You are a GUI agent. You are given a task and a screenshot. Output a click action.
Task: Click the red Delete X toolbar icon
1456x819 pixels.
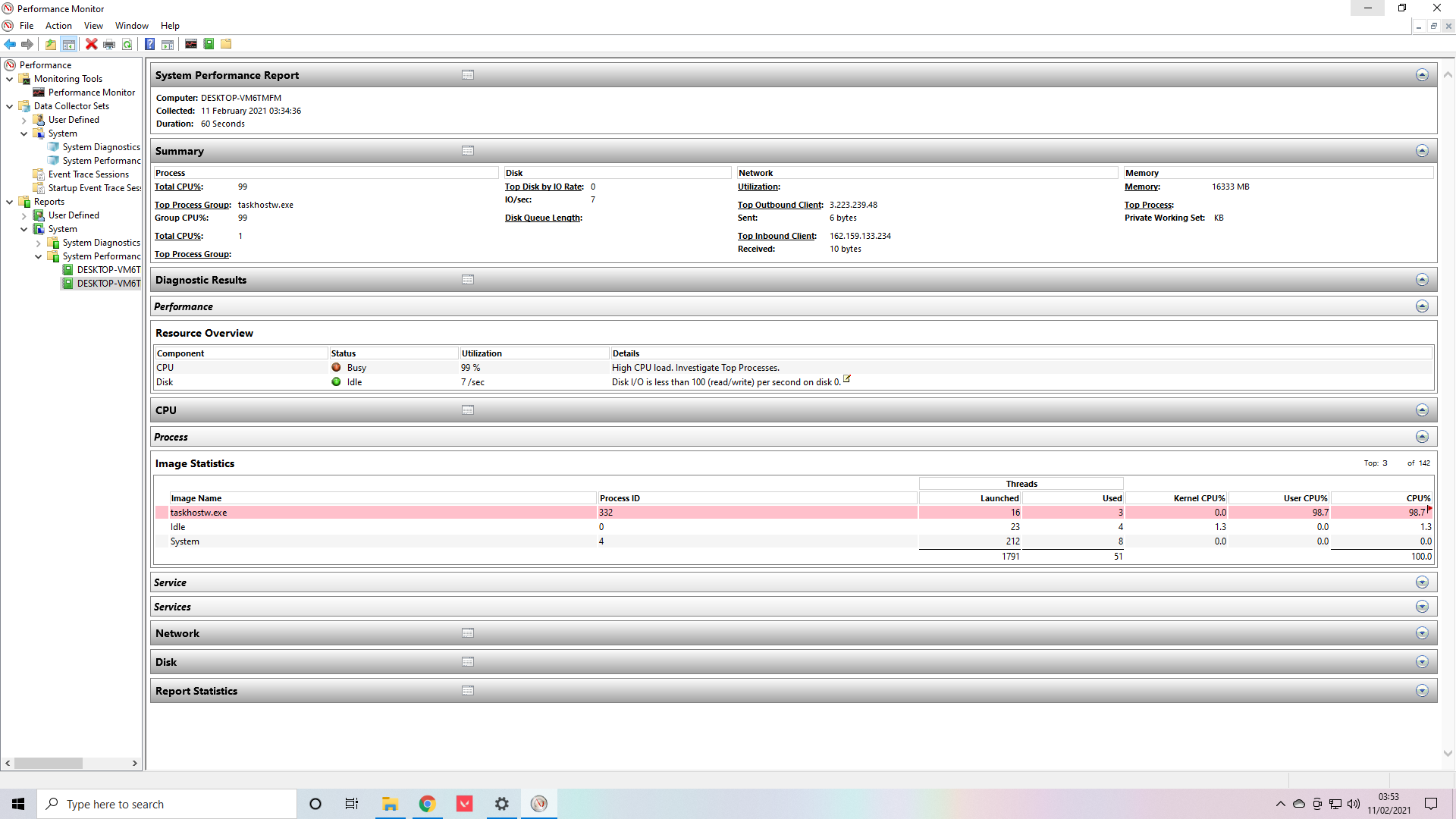tap(91, 44)
